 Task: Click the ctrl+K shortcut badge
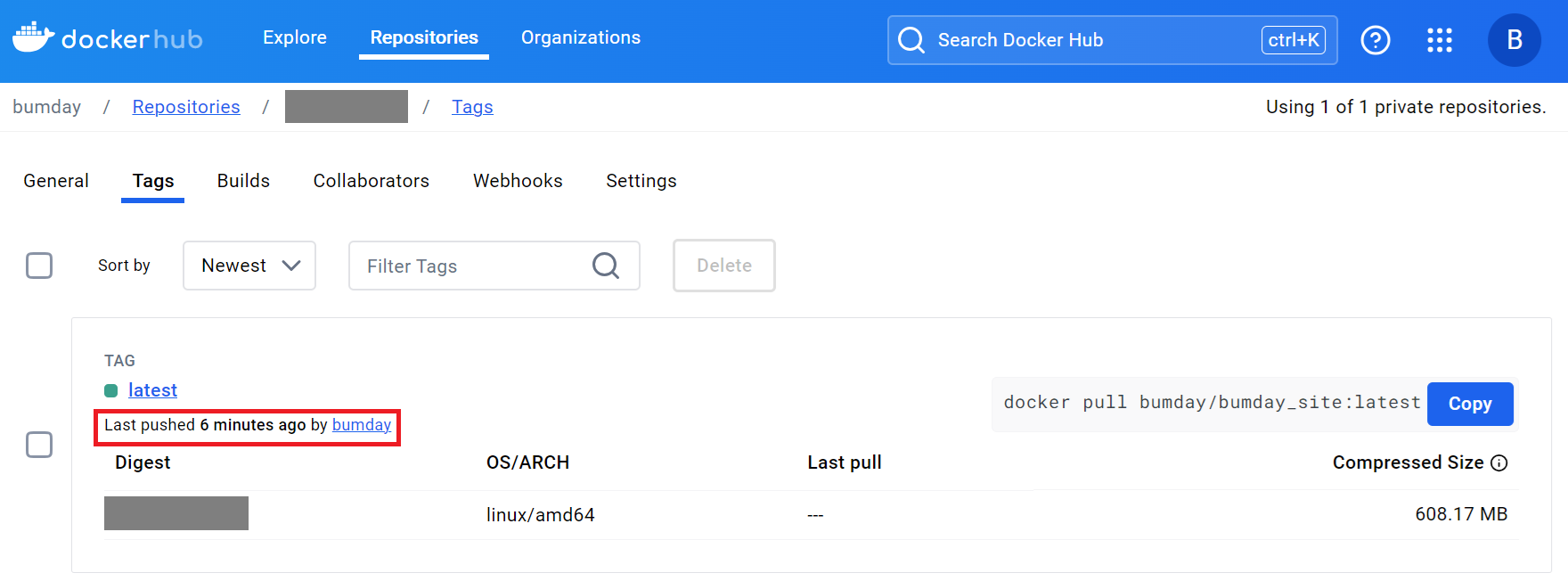pyautogui.click(x=1294, y=40)
